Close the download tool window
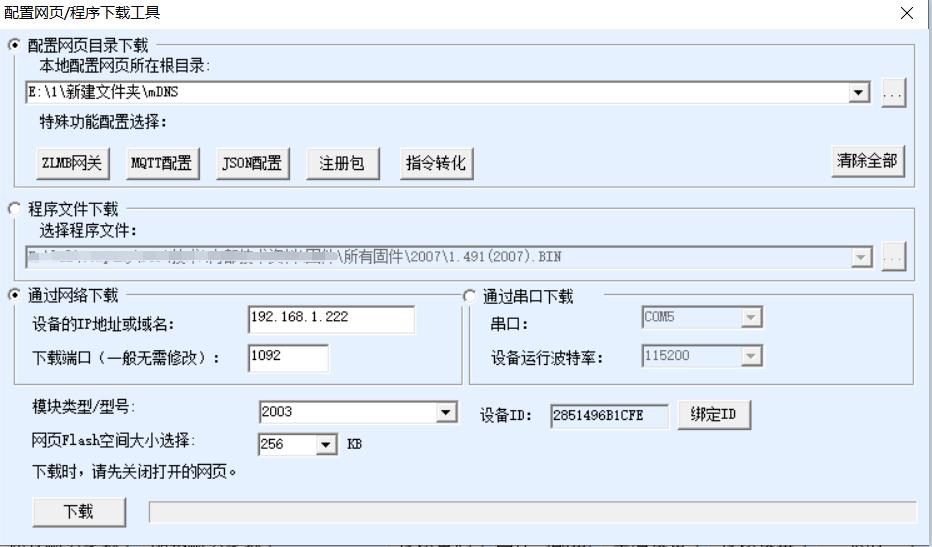 tap(906, 13)
